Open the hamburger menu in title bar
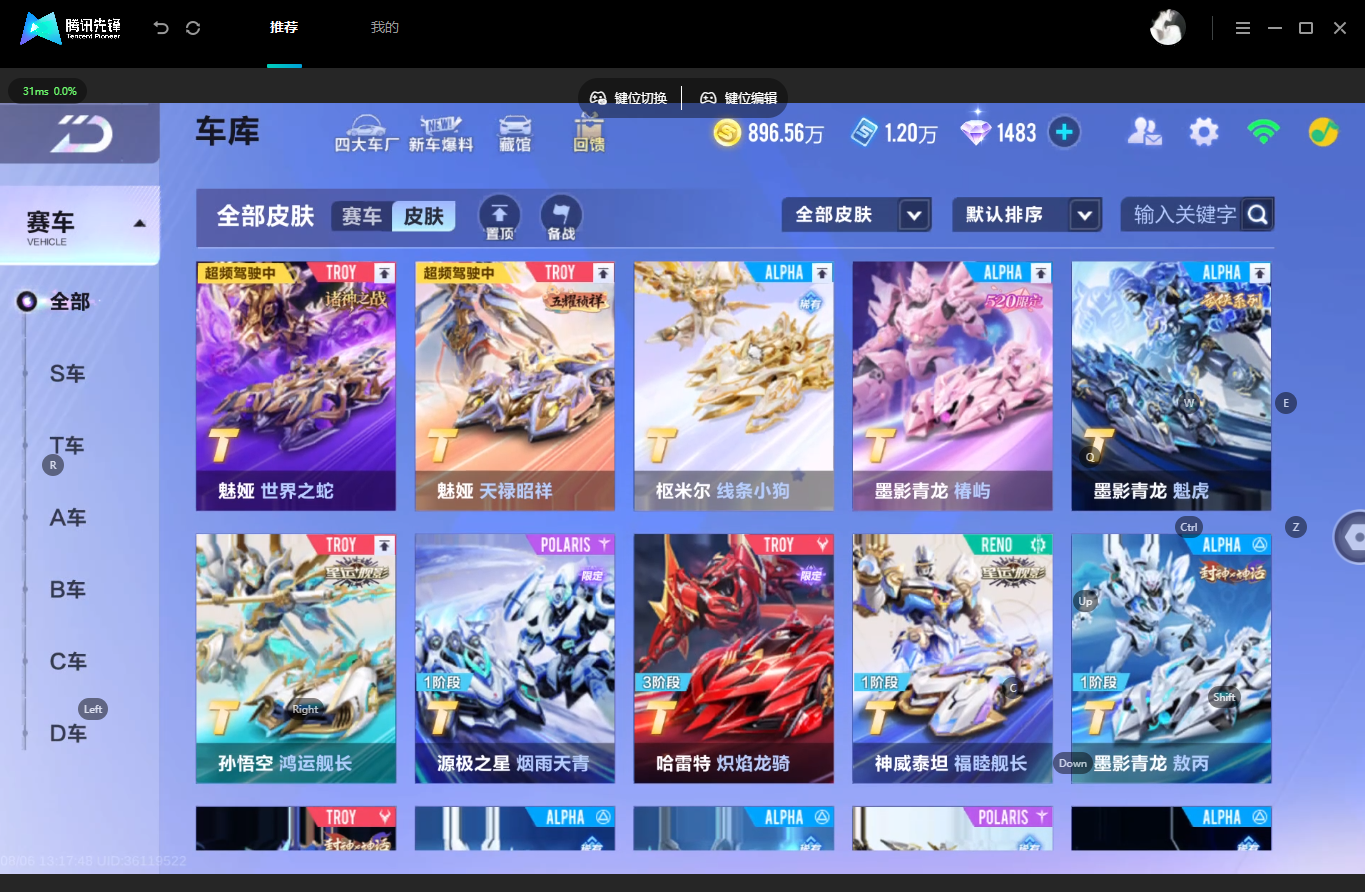 coord(1243,28)
